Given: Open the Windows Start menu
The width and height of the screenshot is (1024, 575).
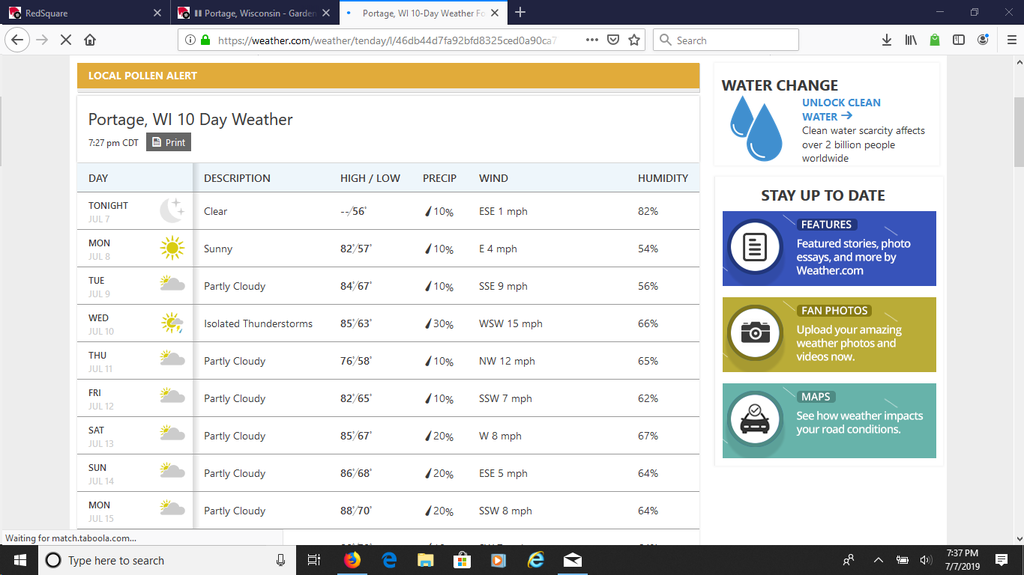Looking at the screenshot, I should [x=19, y=560].
